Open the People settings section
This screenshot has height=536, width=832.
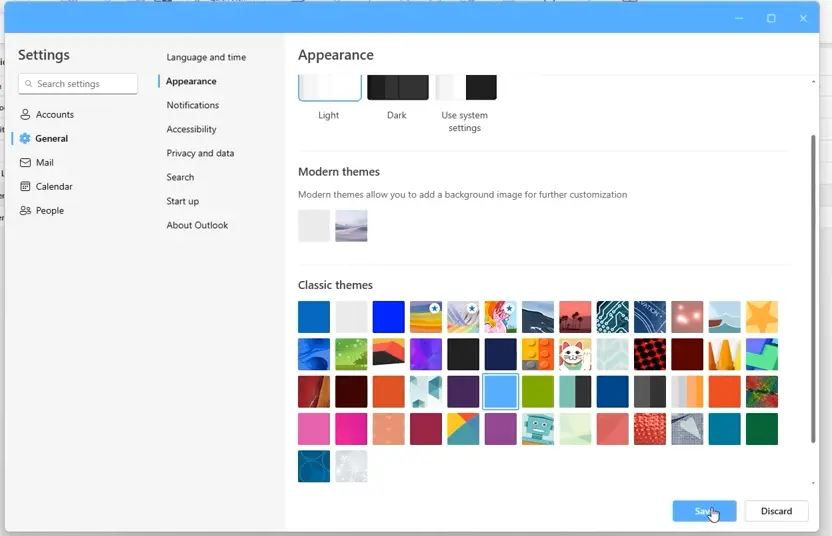pos(42,210)
